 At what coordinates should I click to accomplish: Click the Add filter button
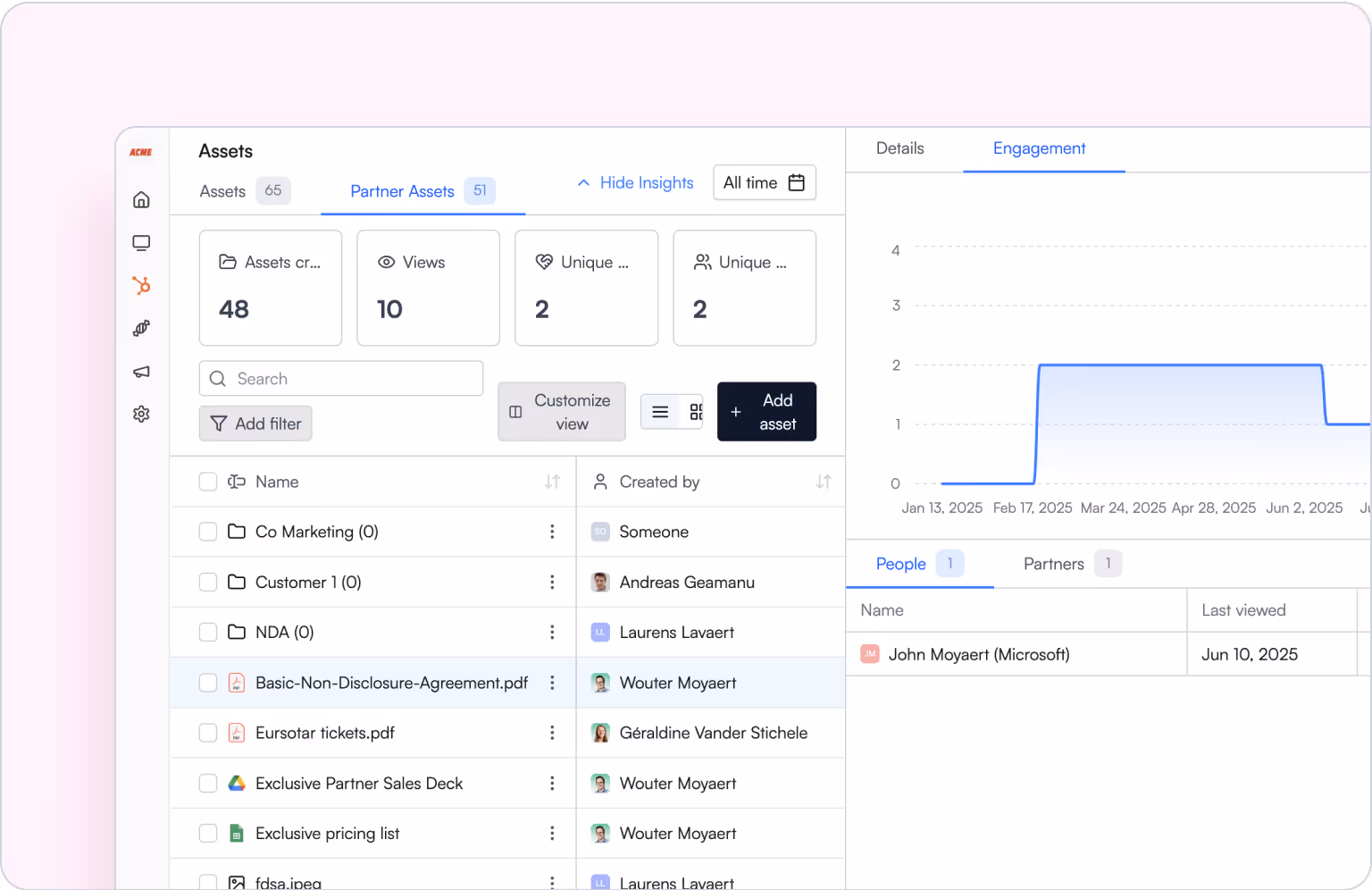[x=255, y=424]
